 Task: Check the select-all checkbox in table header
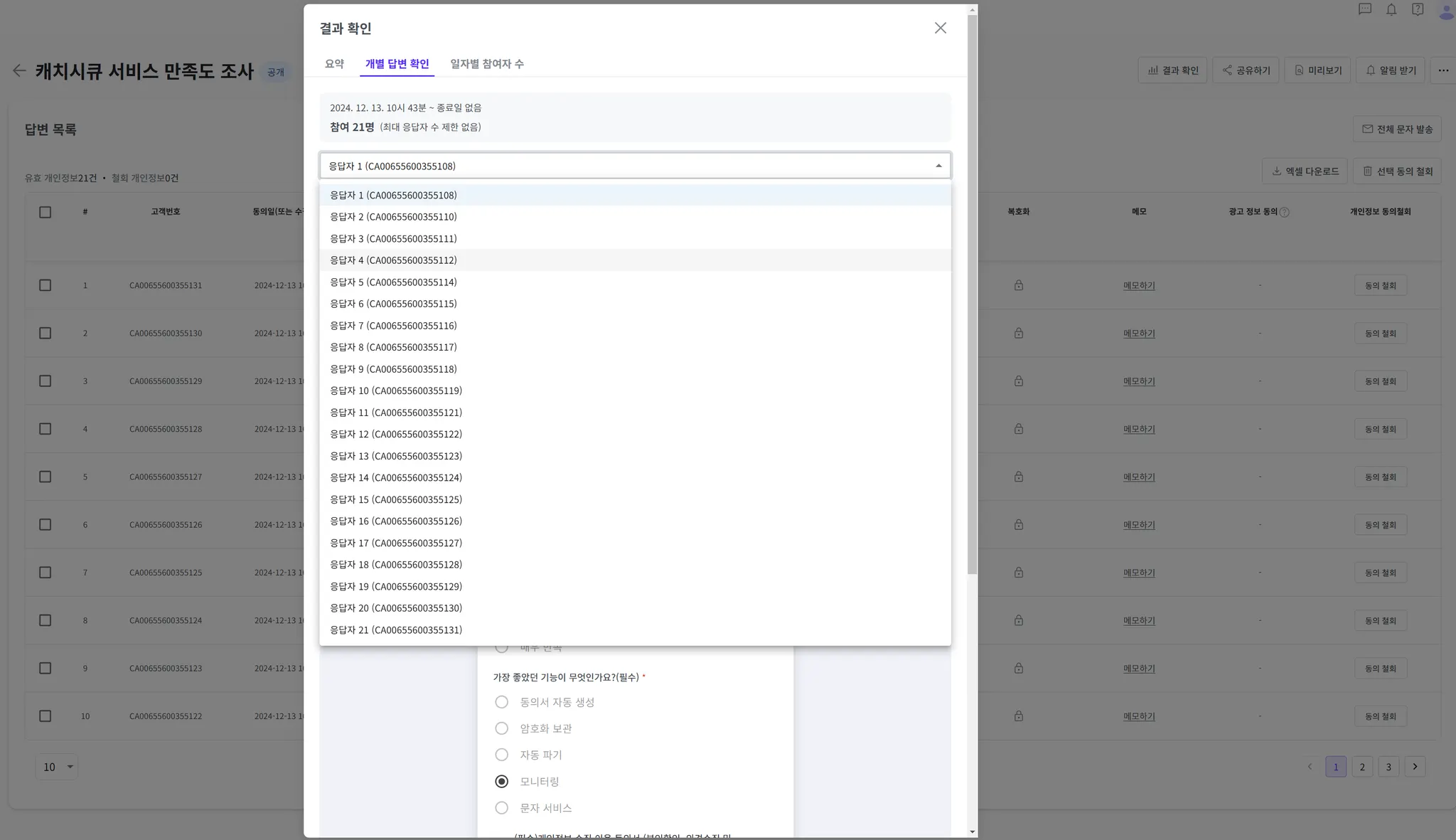coord(45,212)
